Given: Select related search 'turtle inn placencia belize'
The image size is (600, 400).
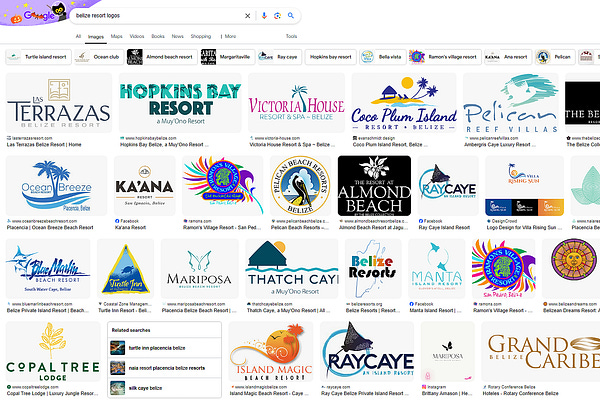Looking at the screenshot, I should point(165,348).
